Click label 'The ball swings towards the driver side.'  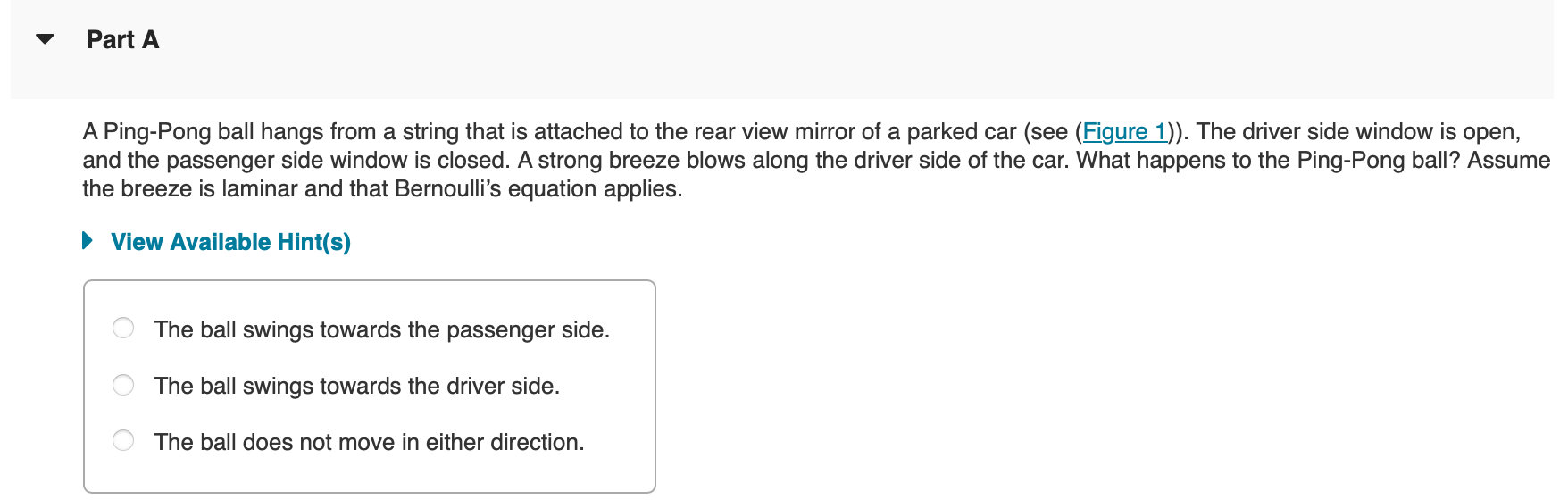click(356, 387)
